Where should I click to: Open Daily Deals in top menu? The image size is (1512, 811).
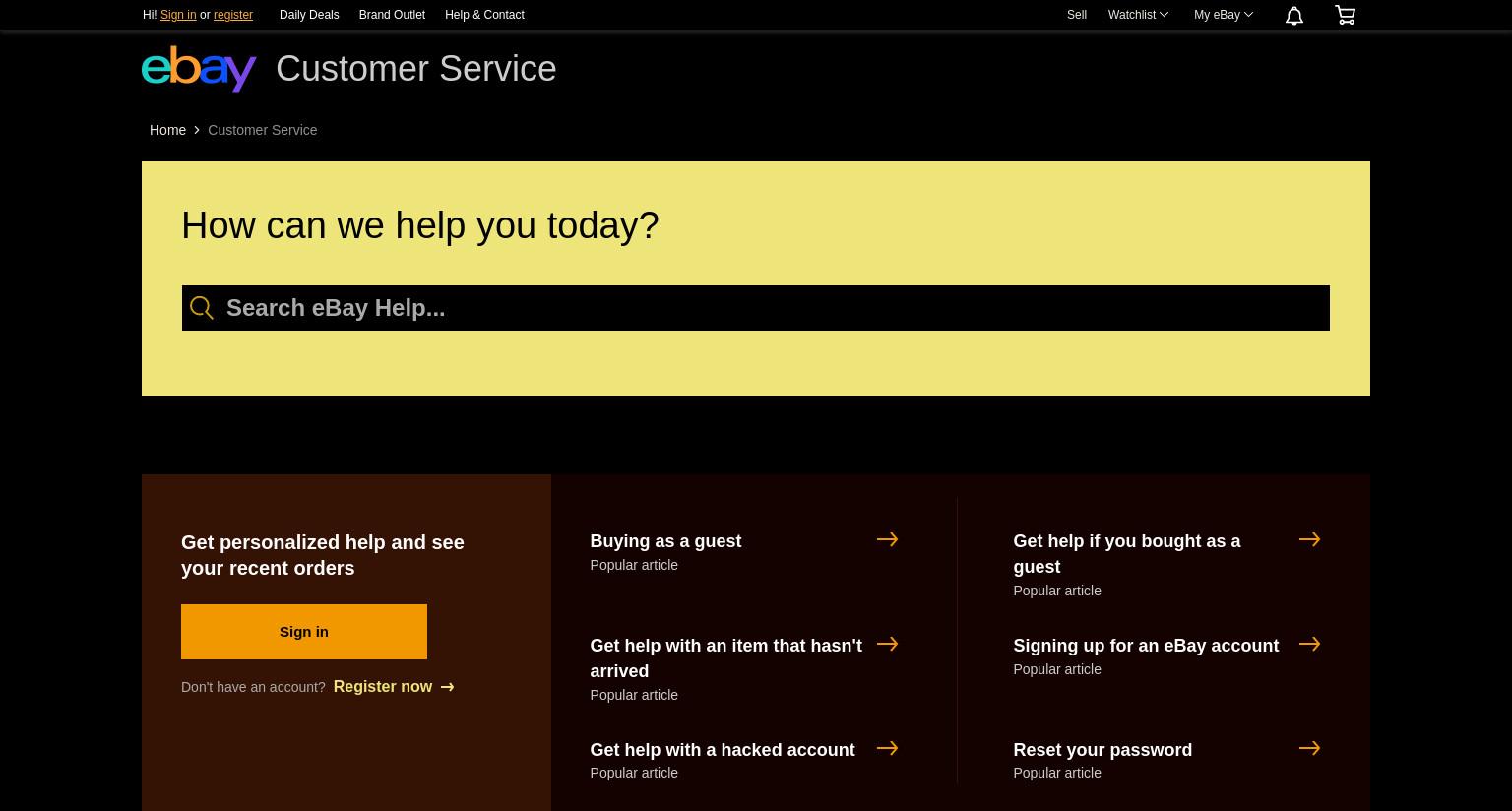pyautogui.click(x=309, y=15)
